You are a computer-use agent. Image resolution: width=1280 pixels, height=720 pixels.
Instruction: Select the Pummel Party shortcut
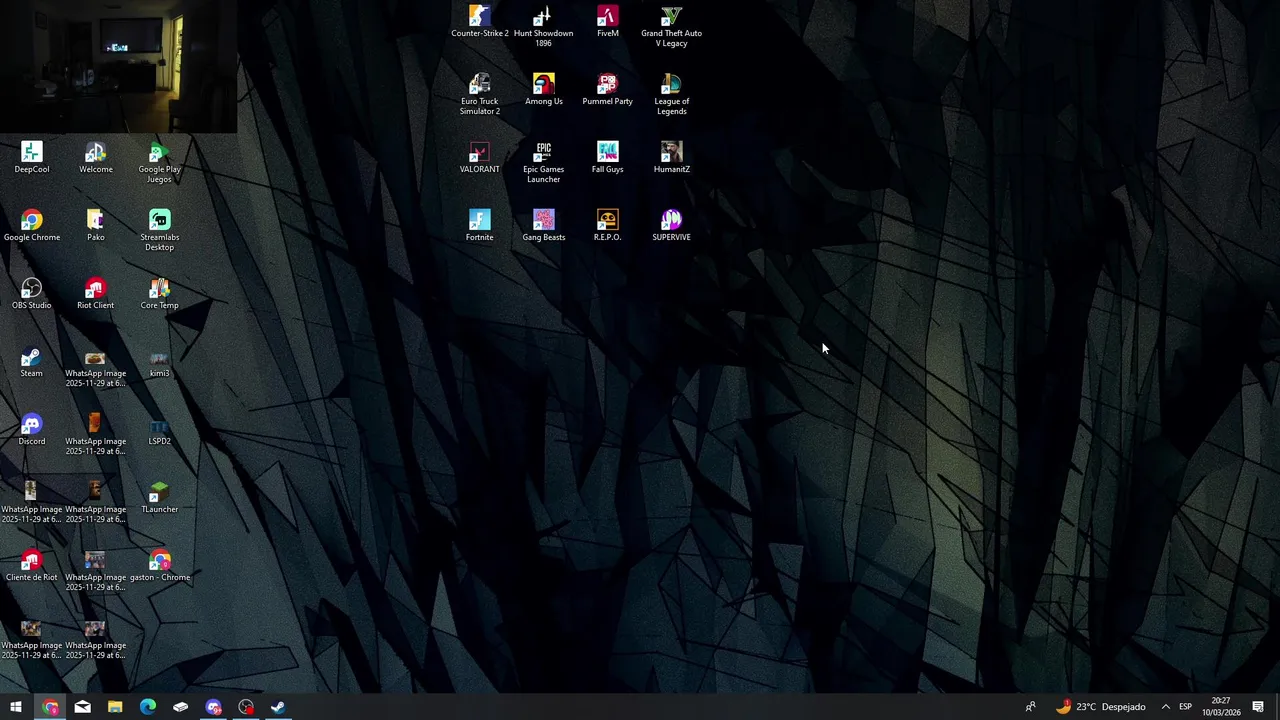pos(608,89)
